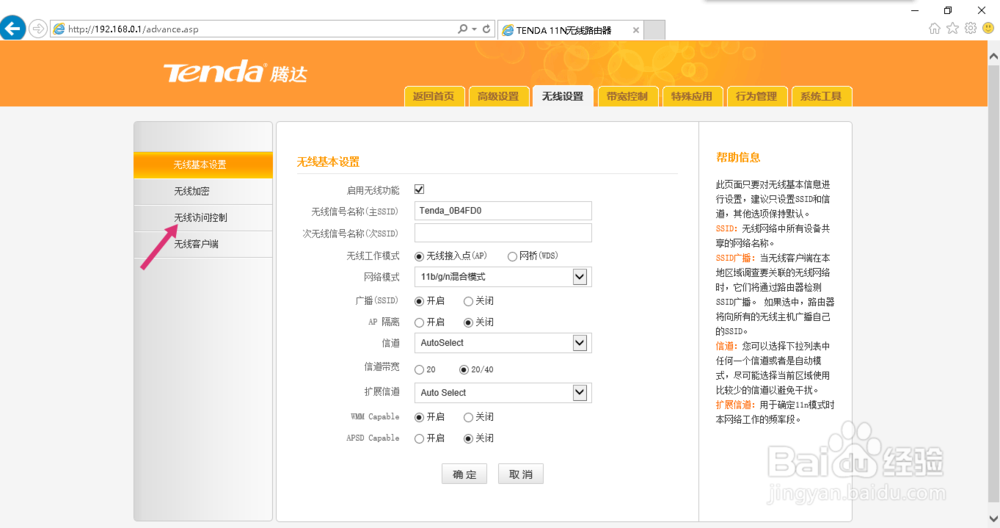1000x528 pixels.
Task: Enable AP isolation radio button
Action: [419, 323]
